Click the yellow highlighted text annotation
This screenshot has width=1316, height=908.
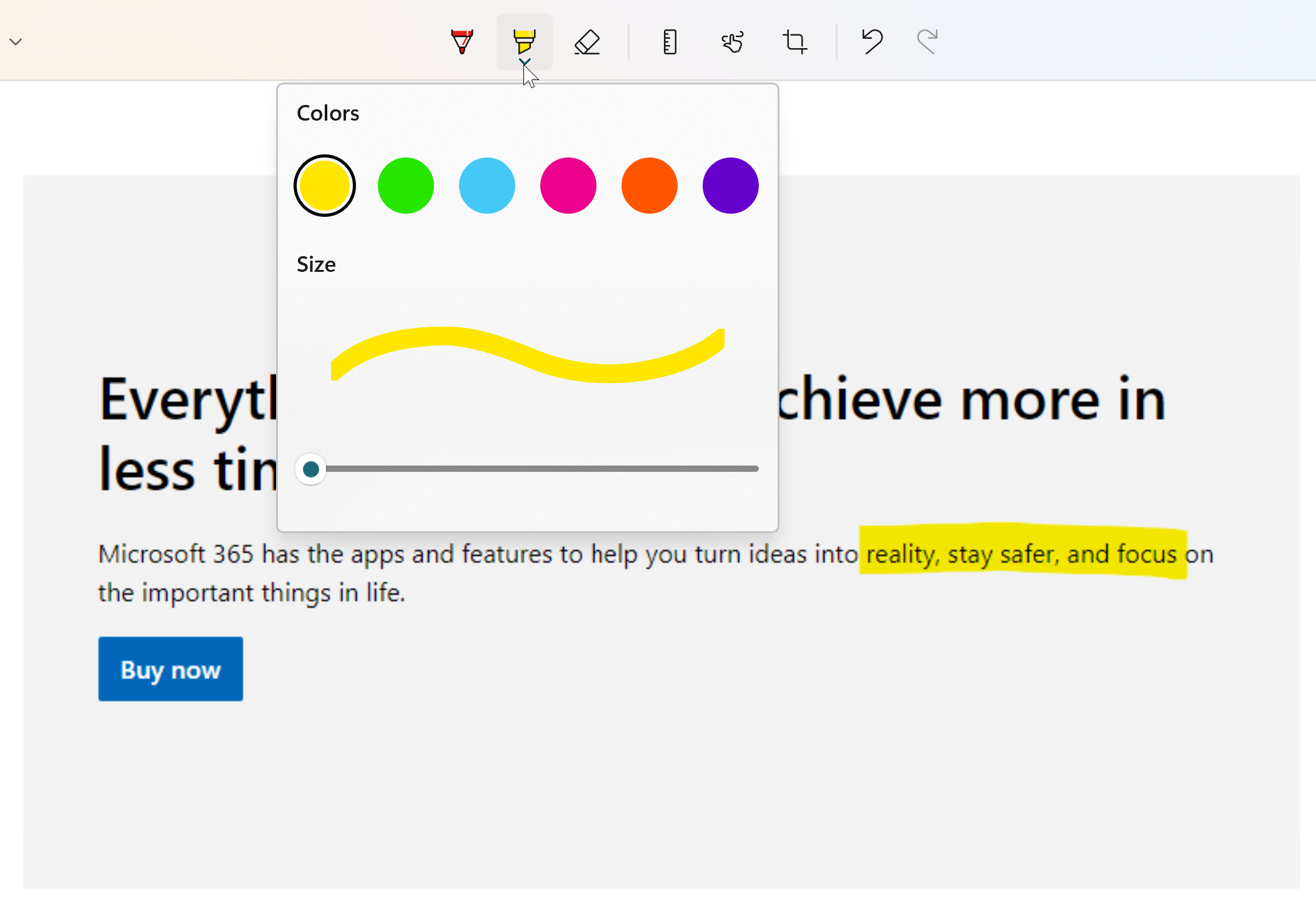click(x=1024, y=553)
